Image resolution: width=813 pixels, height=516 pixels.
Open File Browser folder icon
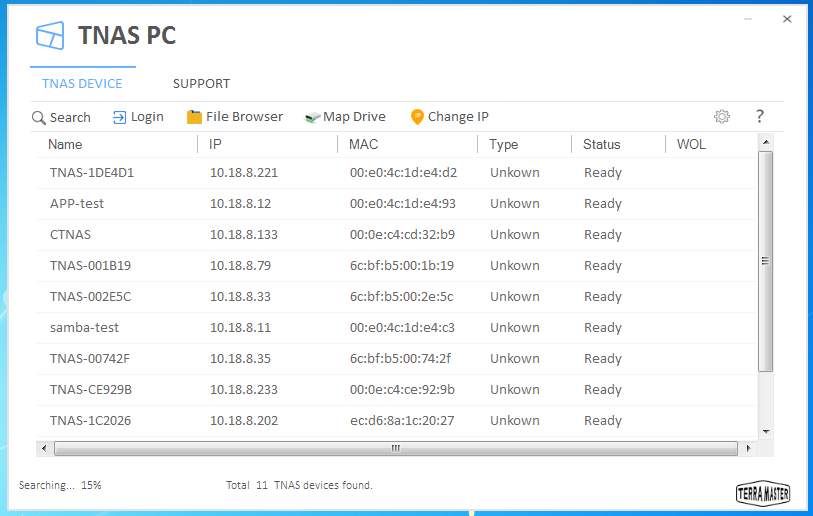pyautogui.click(x=194, y=117)
